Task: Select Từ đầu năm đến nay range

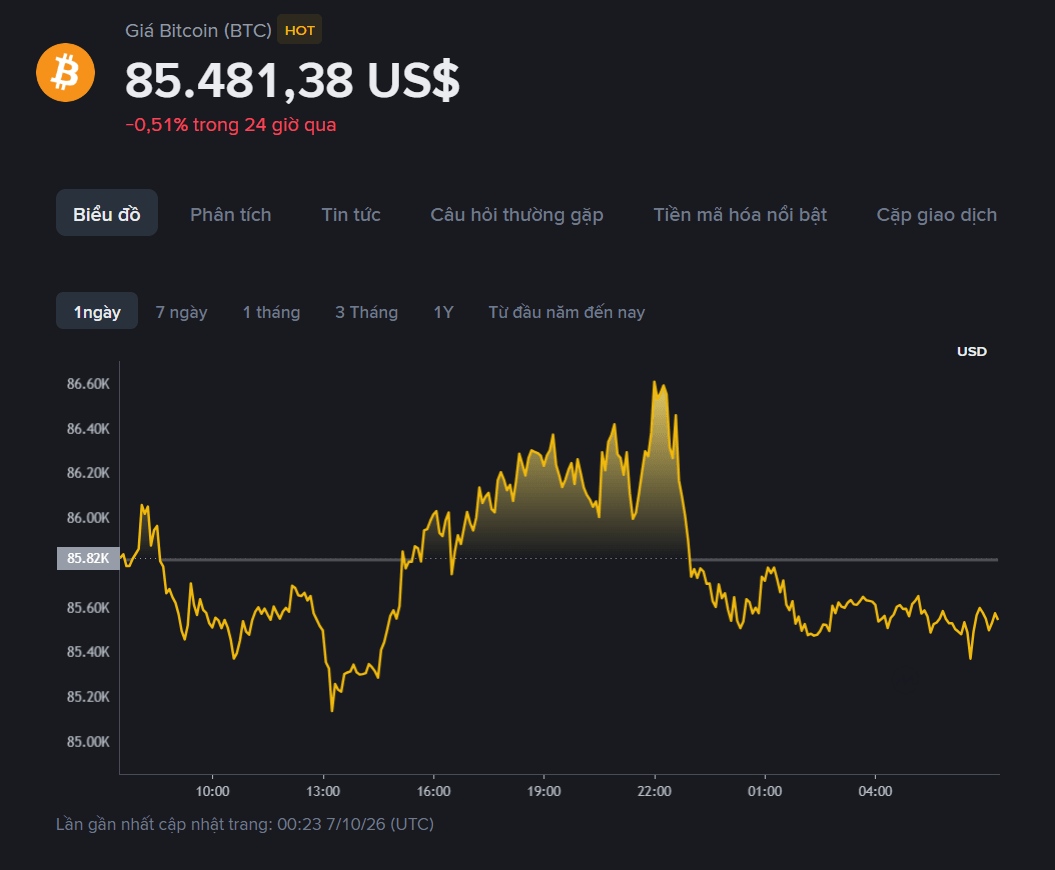Action: click(567, 312)
